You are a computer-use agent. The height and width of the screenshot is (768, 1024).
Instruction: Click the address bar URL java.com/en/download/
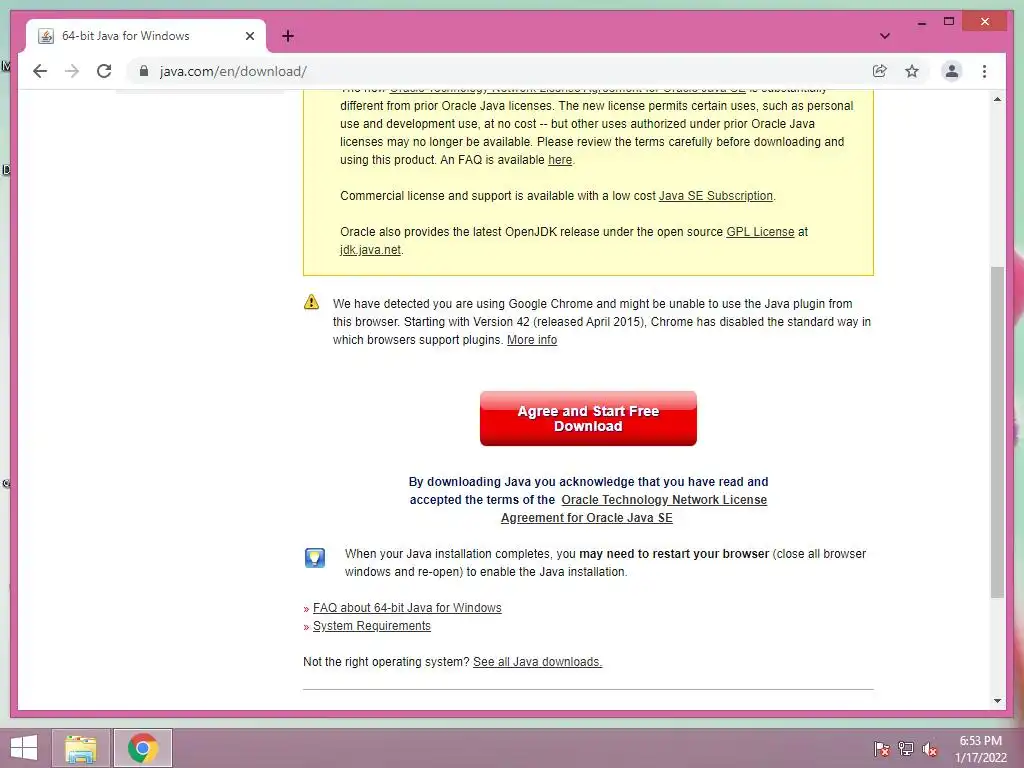[x=233, y=71]
